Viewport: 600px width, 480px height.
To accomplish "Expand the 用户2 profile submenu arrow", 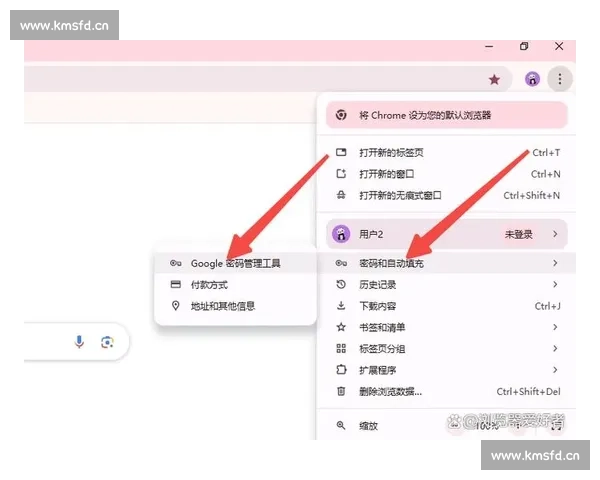I will 555,234.
